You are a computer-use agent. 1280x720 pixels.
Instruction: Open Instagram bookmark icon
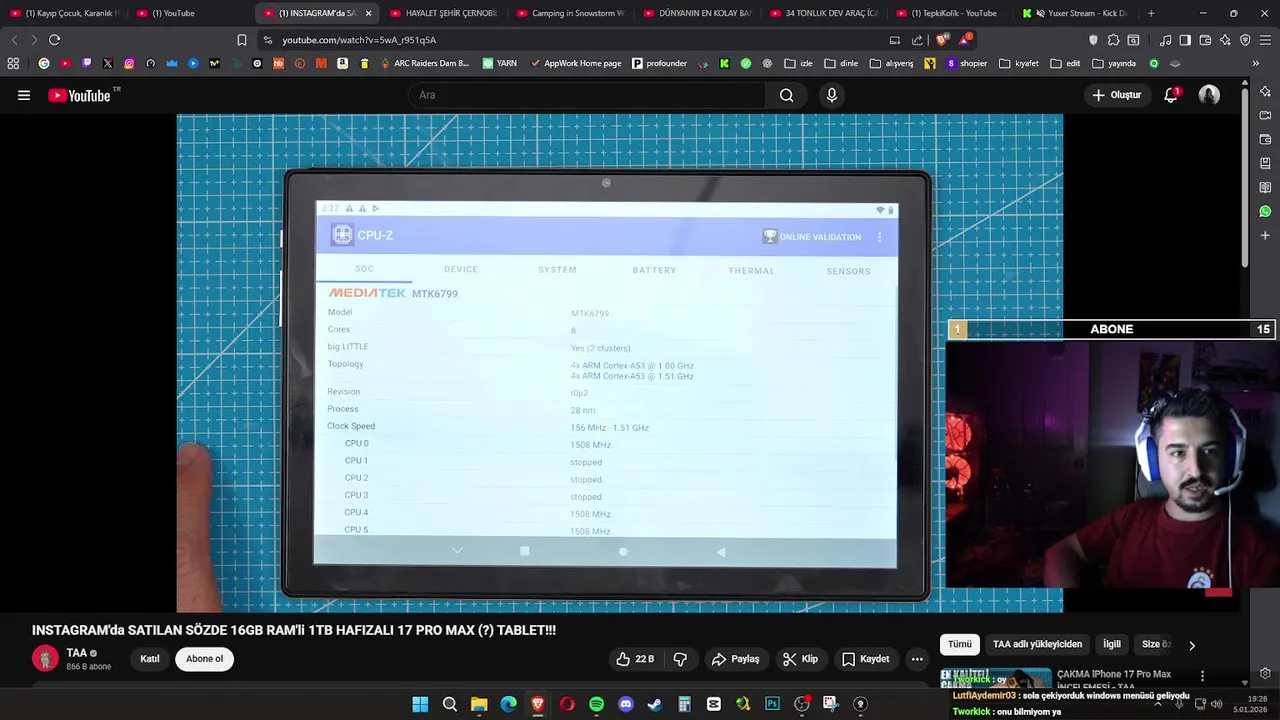tap(129, 63)
